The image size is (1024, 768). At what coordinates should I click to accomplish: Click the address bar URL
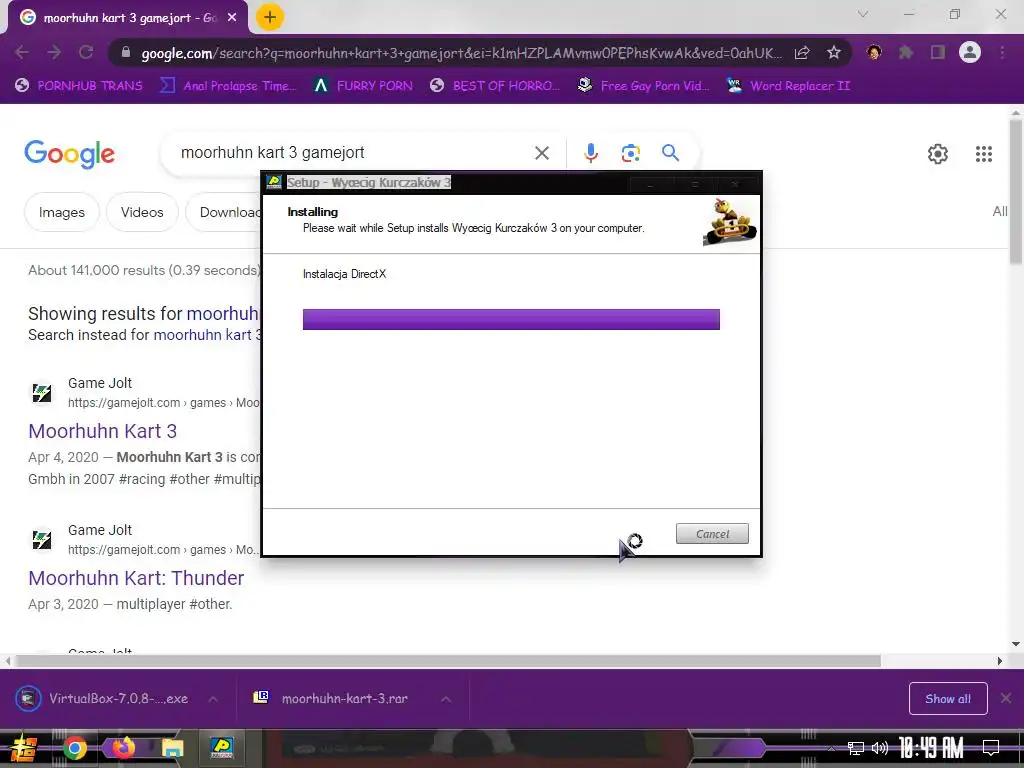click(461, 53)
